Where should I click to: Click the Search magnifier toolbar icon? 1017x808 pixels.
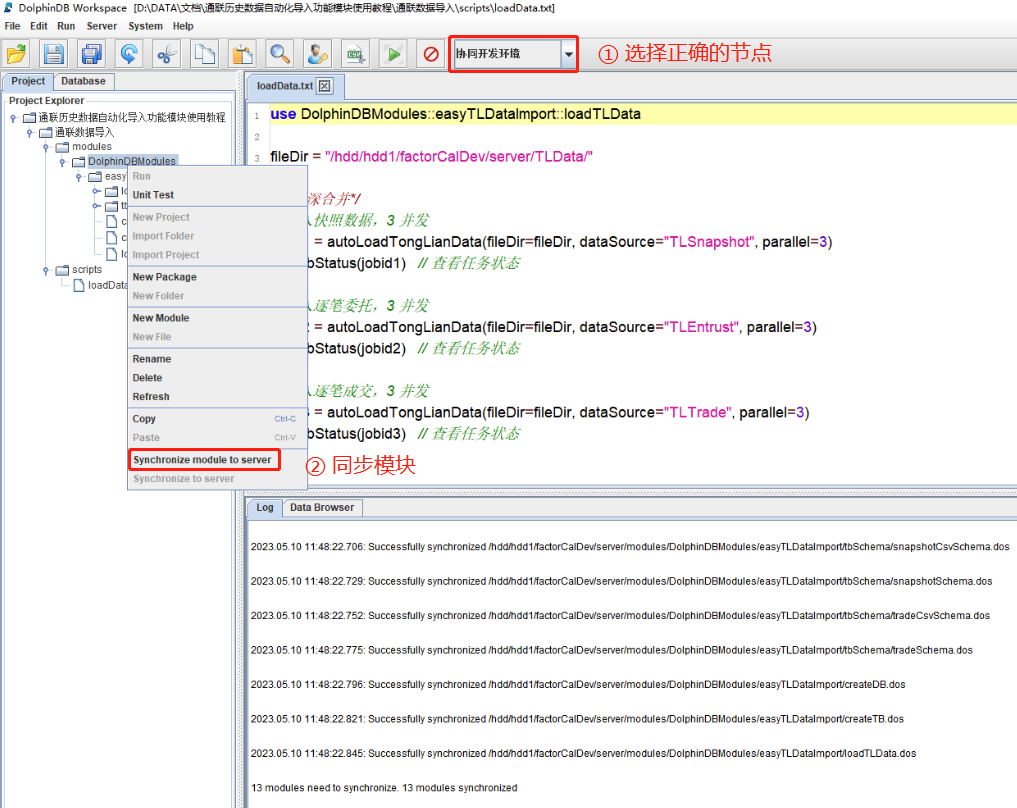pos(280,54)
